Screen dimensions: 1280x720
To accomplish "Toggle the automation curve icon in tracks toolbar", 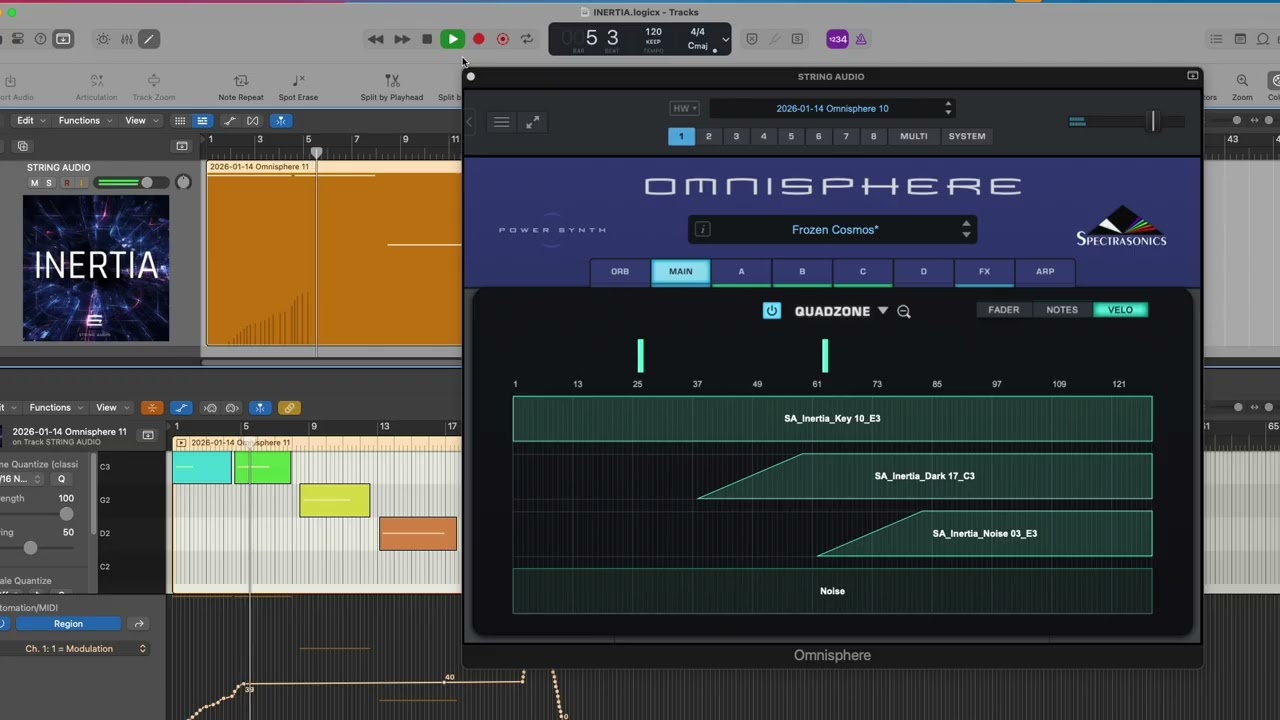I will coord(229,121).
